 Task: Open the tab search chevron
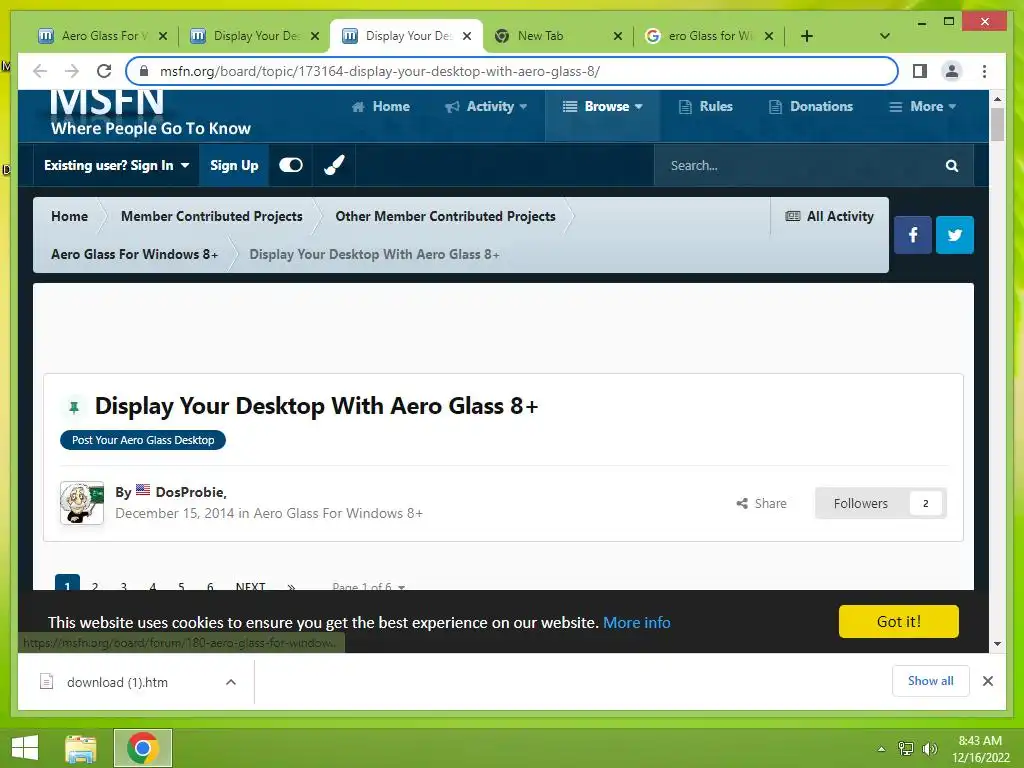click(885, 36)
